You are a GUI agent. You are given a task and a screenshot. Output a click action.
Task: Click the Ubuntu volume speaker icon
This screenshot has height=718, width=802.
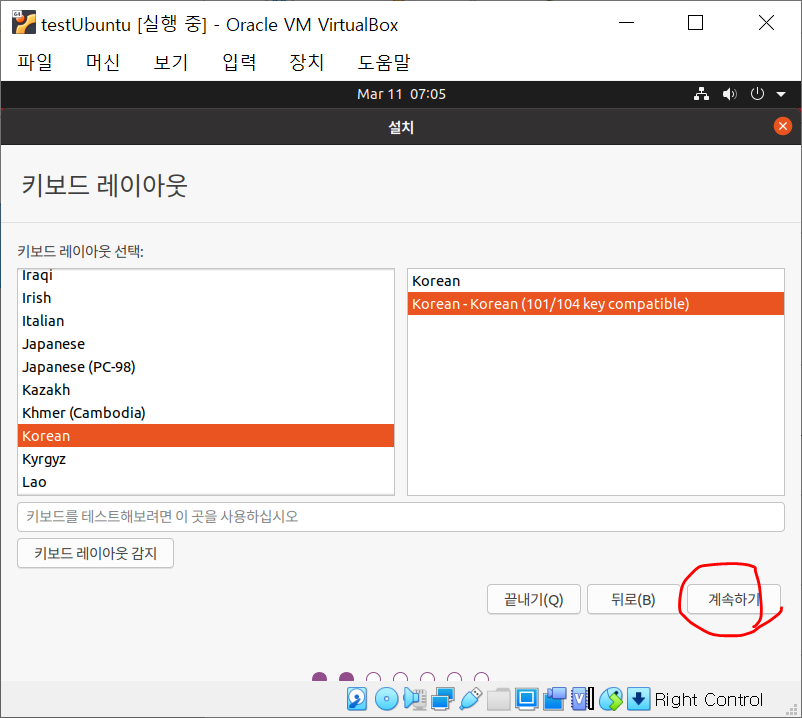pos(729,94)
